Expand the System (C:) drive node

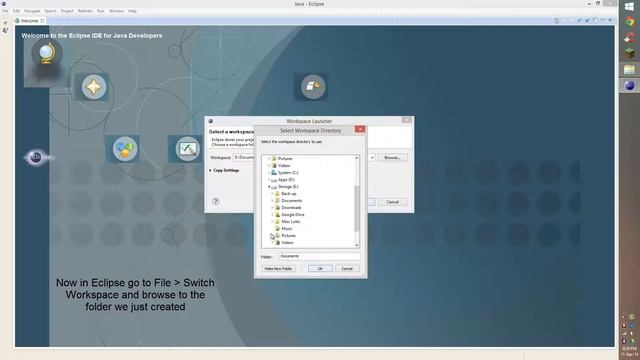pos(269,173)
